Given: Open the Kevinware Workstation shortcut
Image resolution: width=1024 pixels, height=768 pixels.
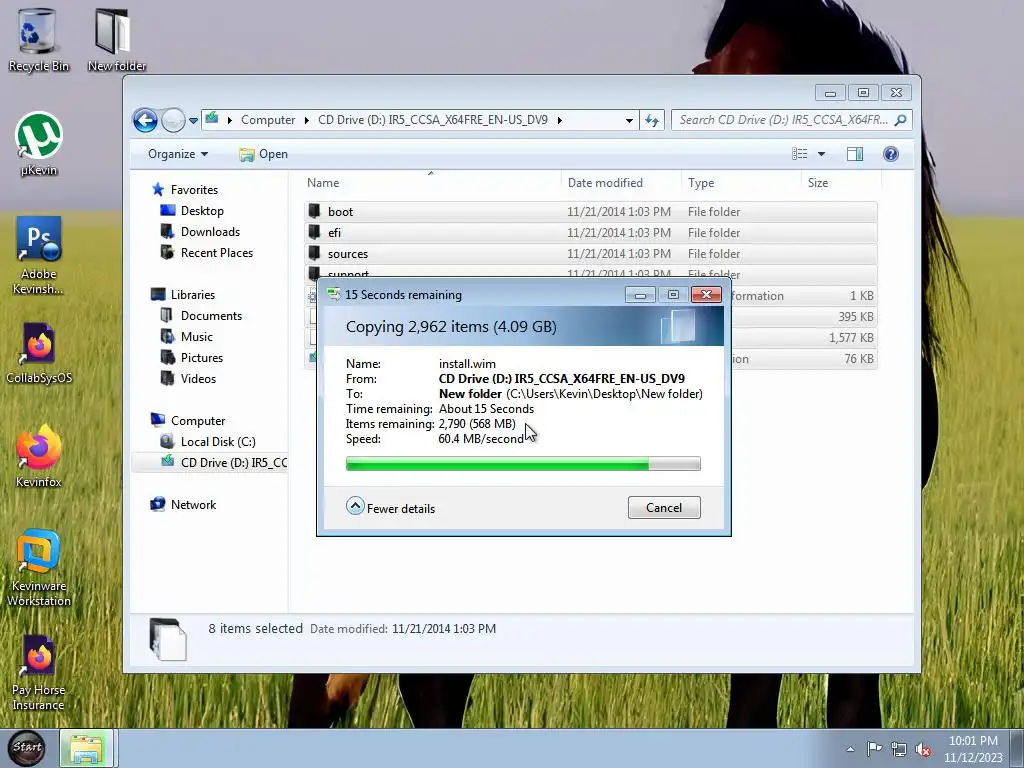Looking at the screenshot, I should point(39,569).
